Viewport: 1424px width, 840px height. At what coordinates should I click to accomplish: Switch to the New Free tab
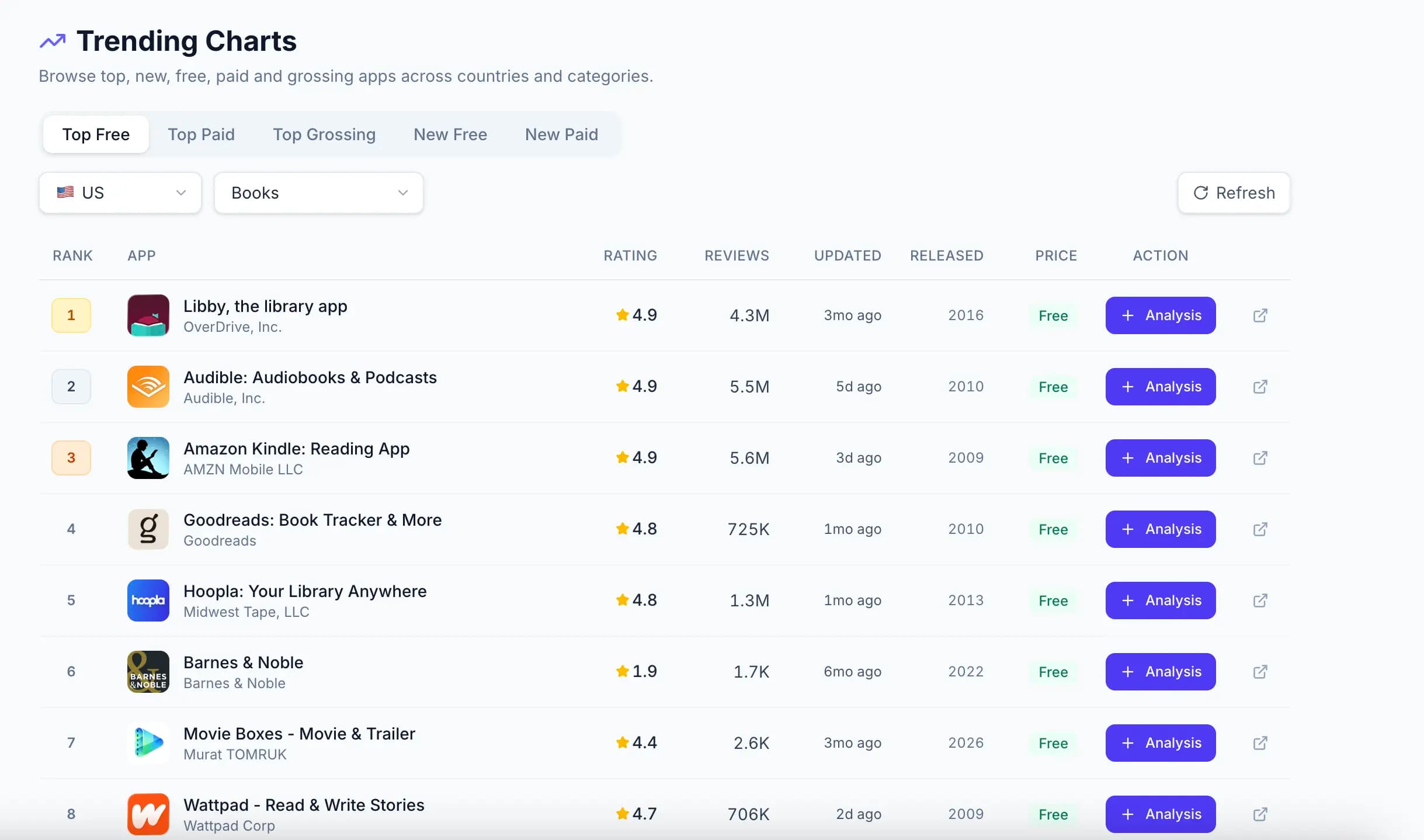(x=450, y=134)
